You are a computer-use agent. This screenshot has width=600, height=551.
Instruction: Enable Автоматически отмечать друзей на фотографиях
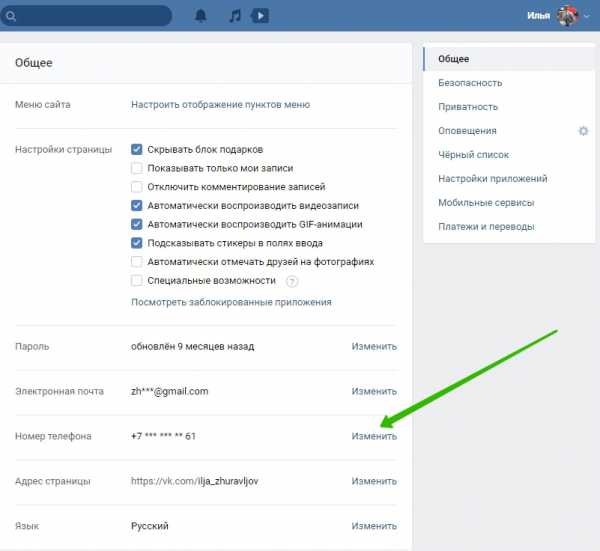tap(137, 262)
